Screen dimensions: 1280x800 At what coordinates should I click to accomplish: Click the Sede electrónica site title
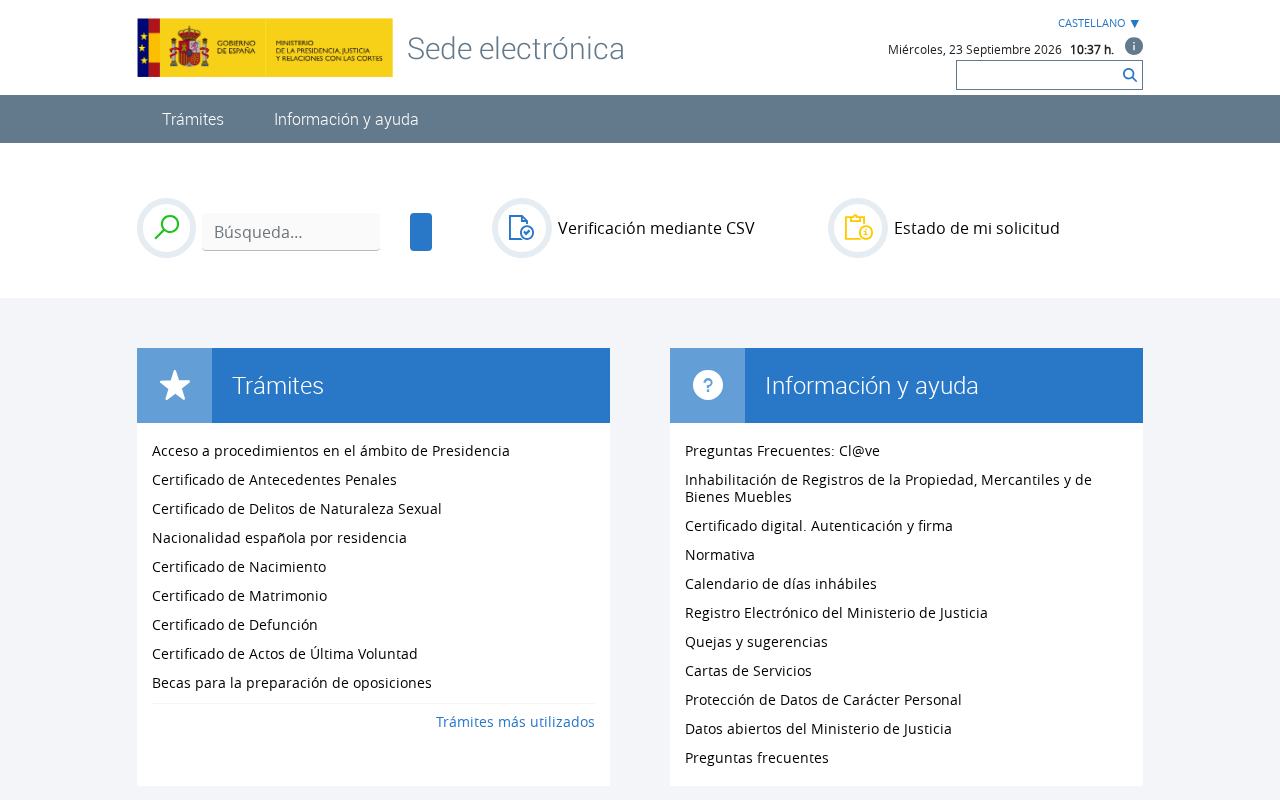coord(516,48)
